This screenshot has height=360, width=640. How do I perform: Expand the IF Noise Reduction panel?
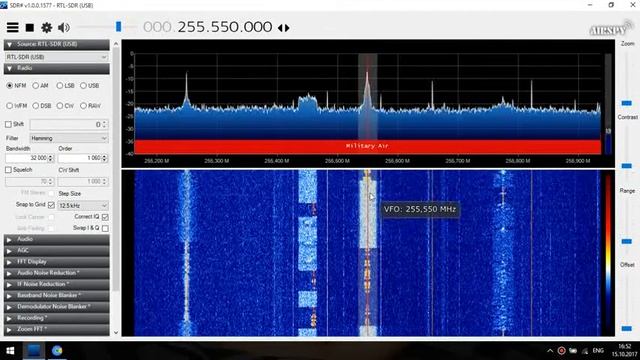tap(57, 284)
